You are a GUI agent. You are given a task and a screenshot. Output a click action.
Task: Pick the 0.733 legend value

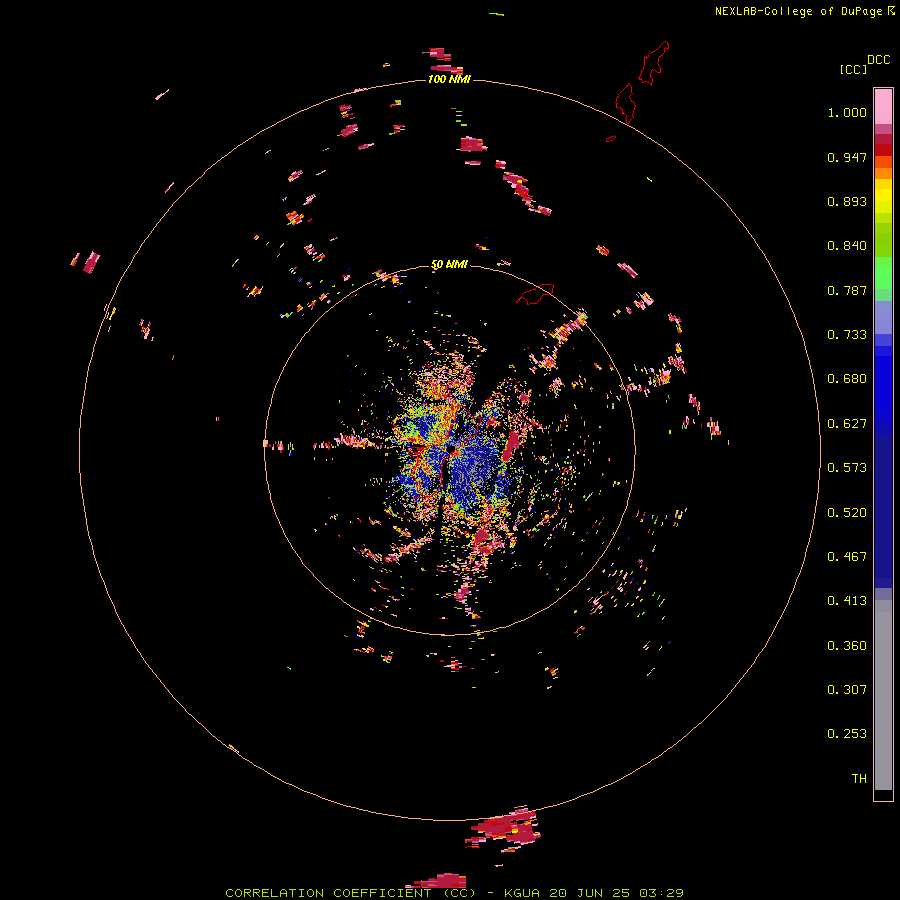847,335
